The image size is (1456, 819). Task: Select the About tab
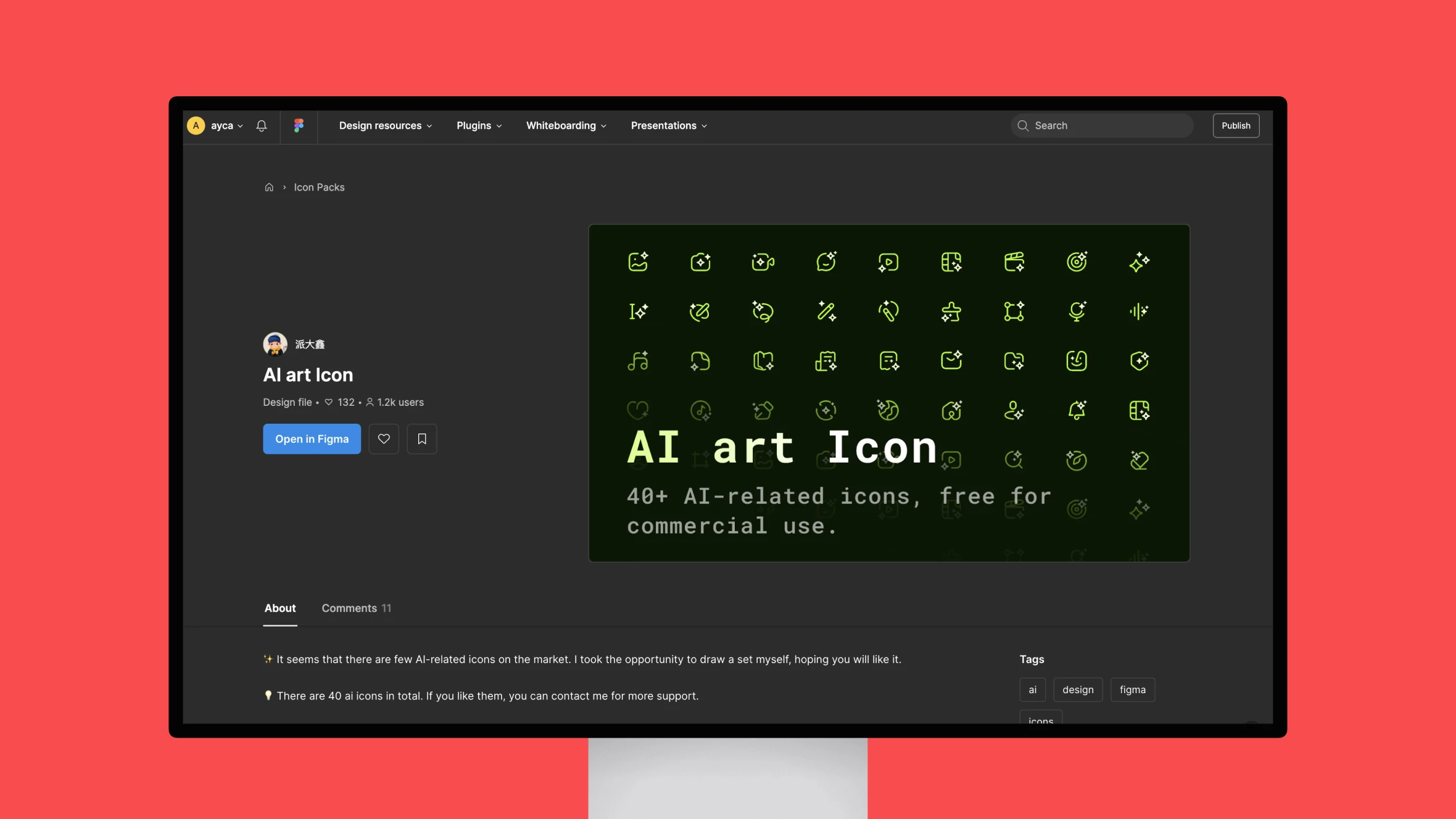(279, 608)
